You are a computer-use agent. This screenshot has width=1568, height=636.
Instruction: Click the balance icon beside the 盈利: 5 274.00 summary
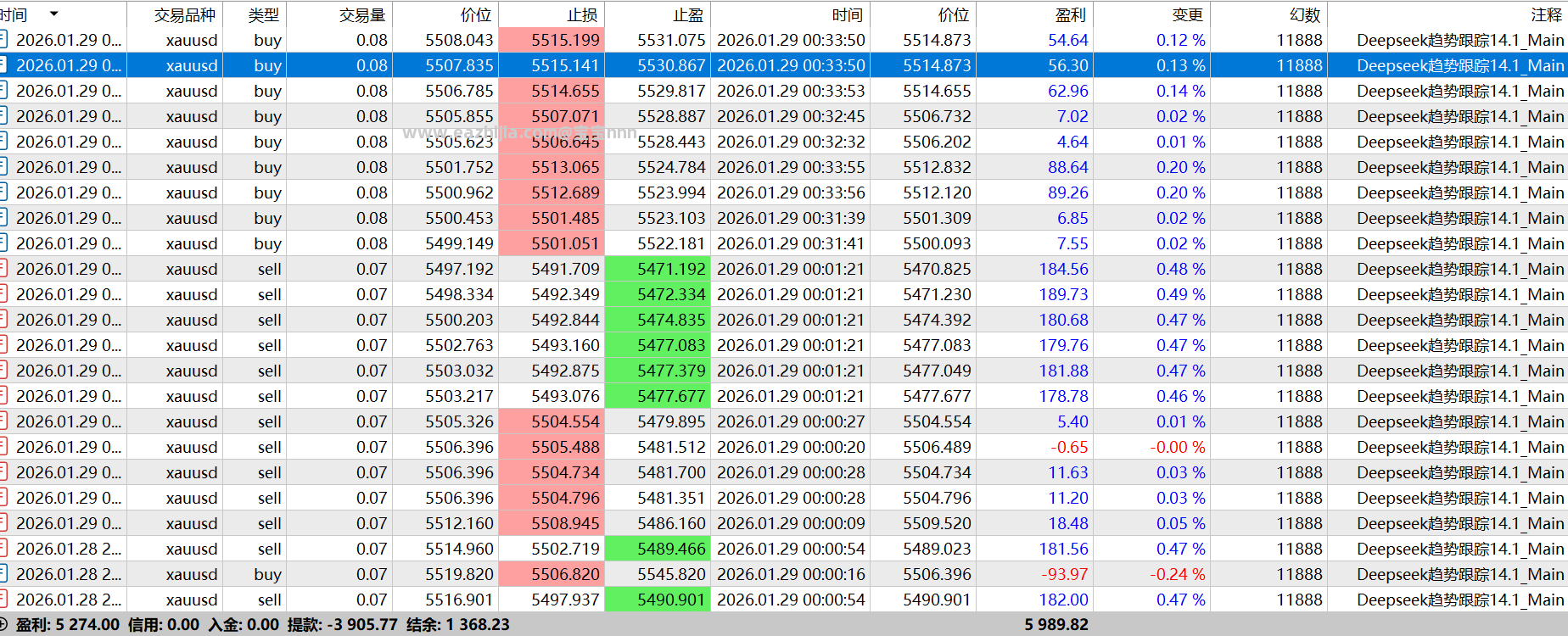tap(3, 624)
